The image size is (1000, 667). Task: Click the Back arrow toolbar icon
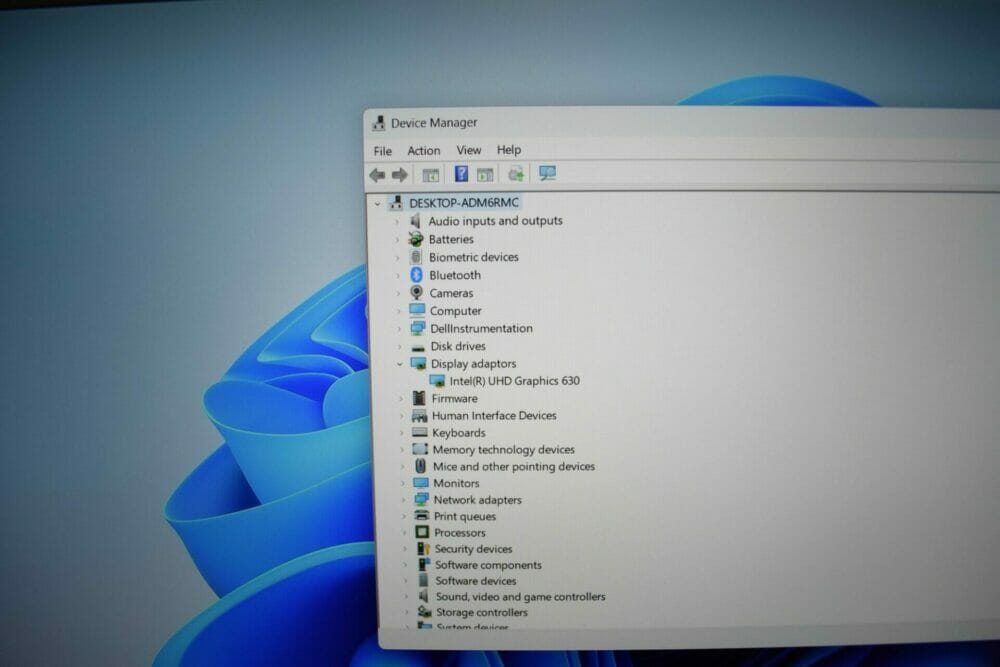(x=377, y=174)
